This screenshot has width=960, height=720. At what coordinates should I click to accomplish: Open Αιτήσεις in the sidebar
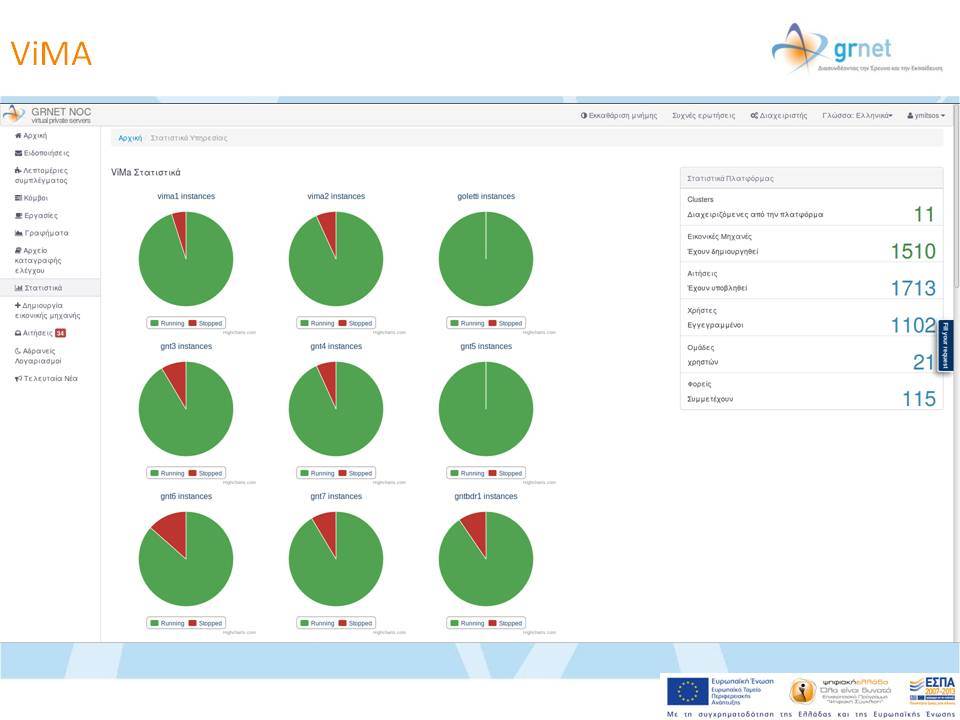coord(34,333)
